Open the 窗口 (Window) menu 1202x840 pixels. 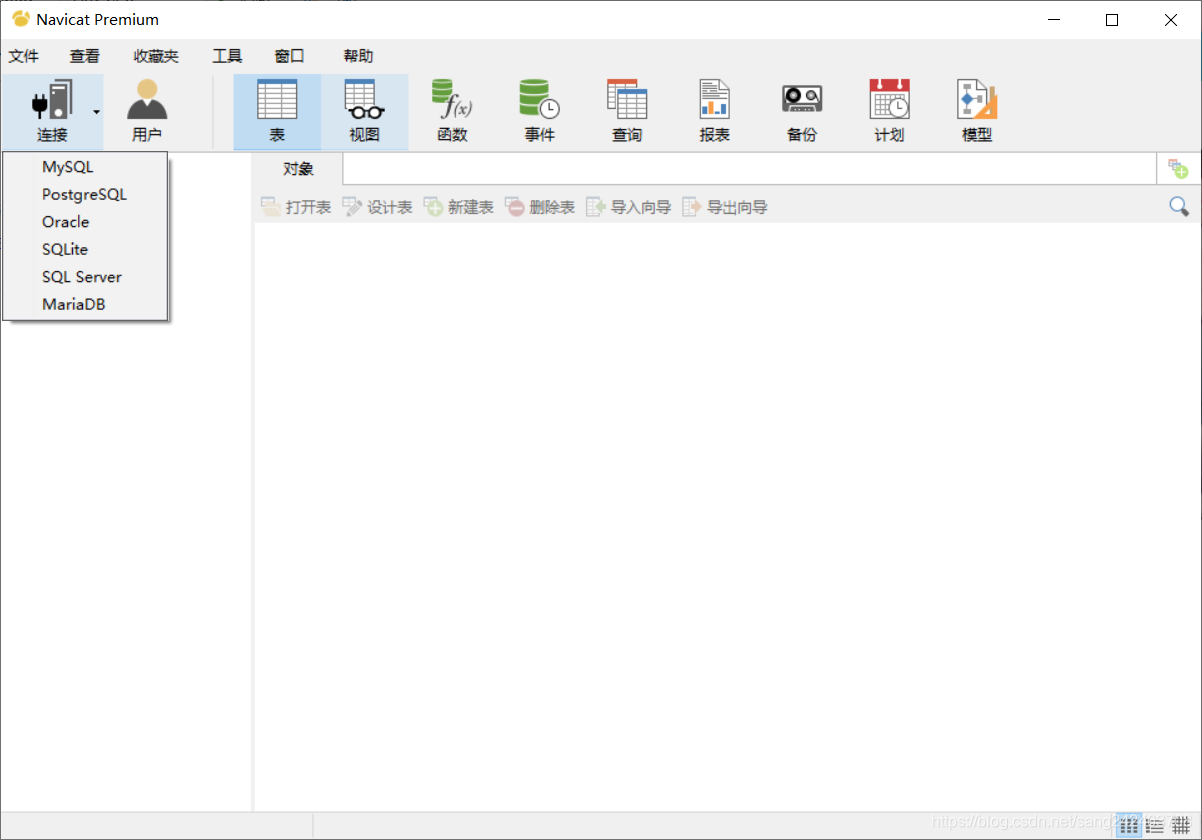tap(289, 56)
